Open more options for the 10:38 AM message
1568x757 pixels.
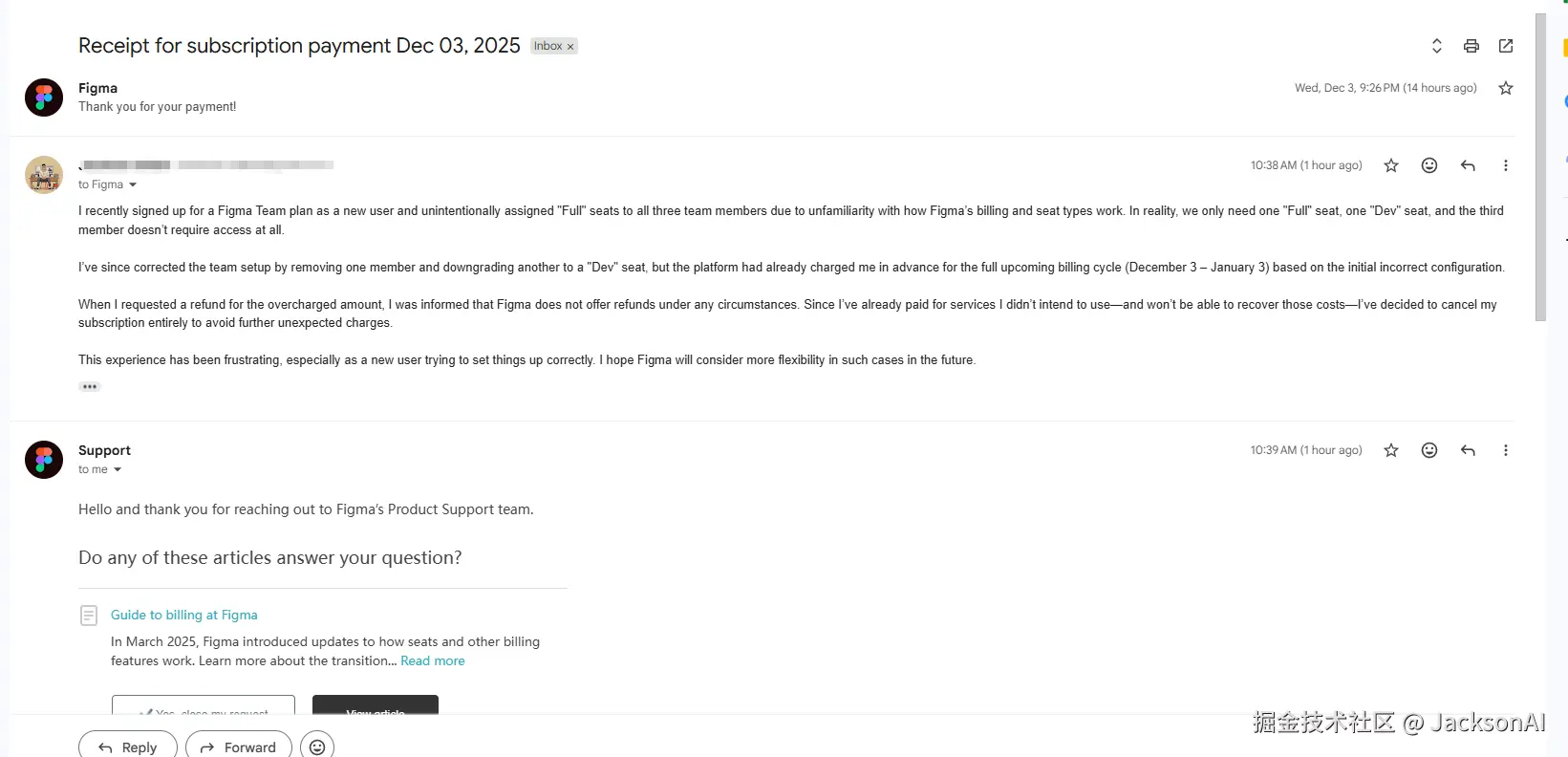[1506, 165]
